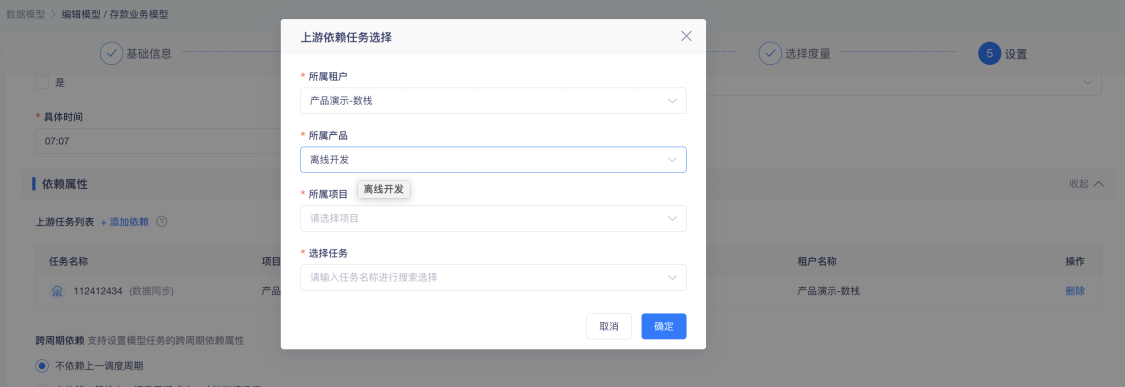Go to 数据模型 in the breadcrumb

[x=25, y=14]
